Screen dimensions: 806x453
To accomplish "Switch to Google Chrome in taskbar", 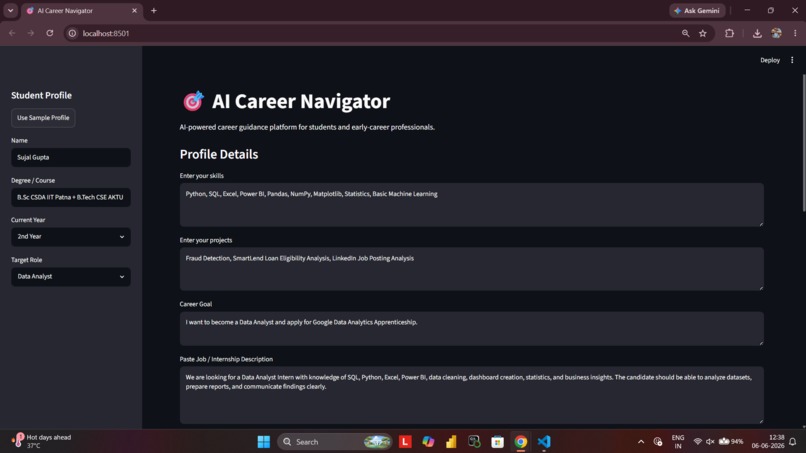I will click(x=521, y=442).
